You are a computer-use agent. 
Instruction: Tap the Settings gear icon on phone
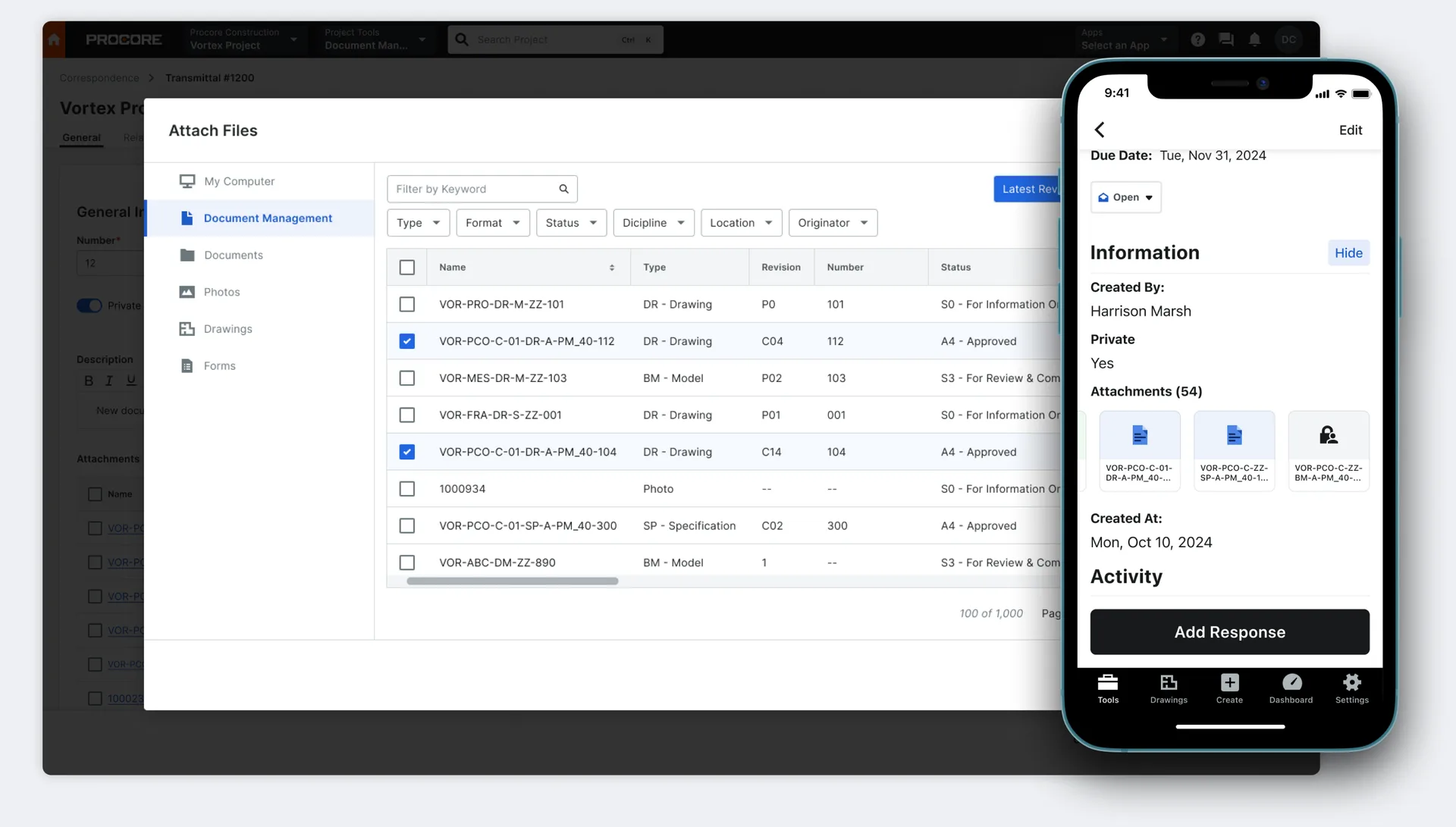point(1352,682)
